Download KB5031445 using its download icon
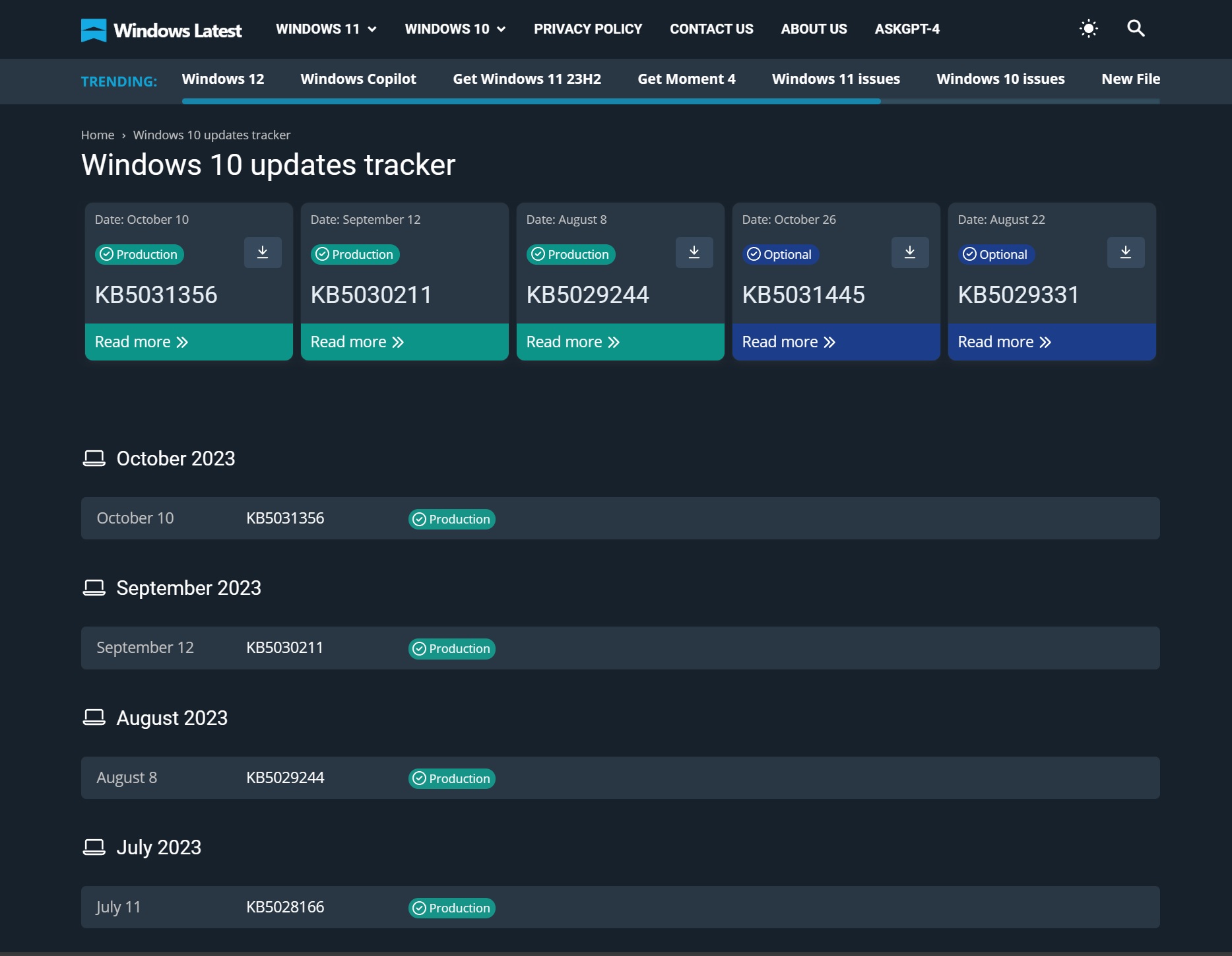The width and height of the screenshot is (1232, 956). tap(910, 252)
